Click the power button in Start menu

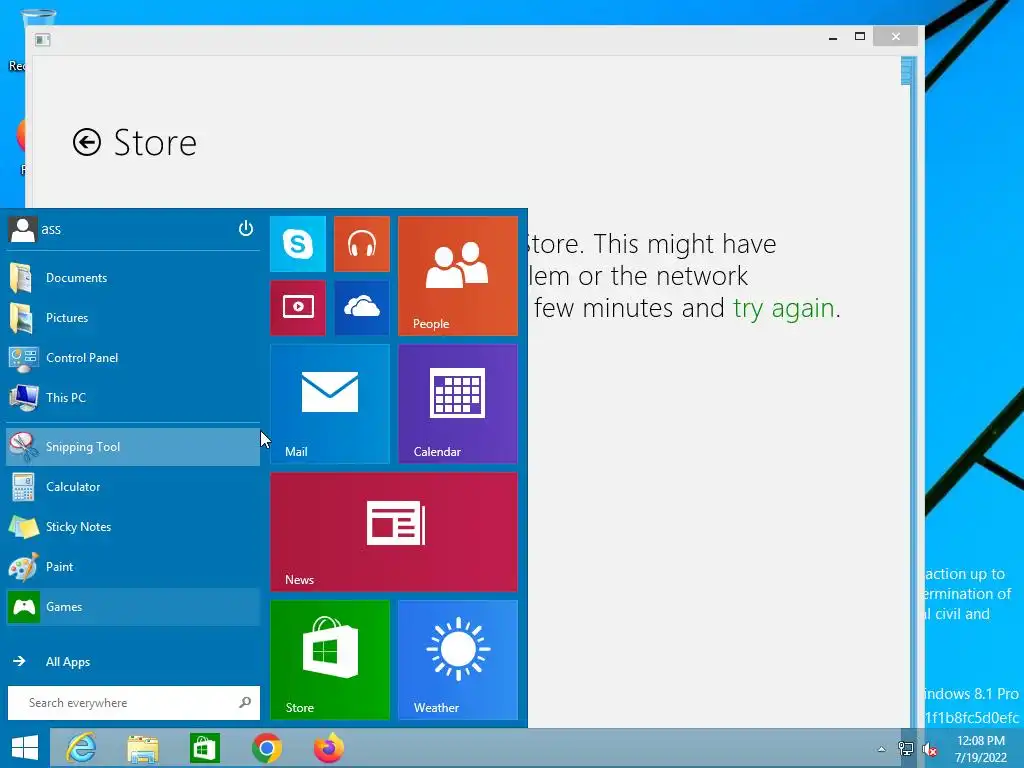(x=246, y=229)
